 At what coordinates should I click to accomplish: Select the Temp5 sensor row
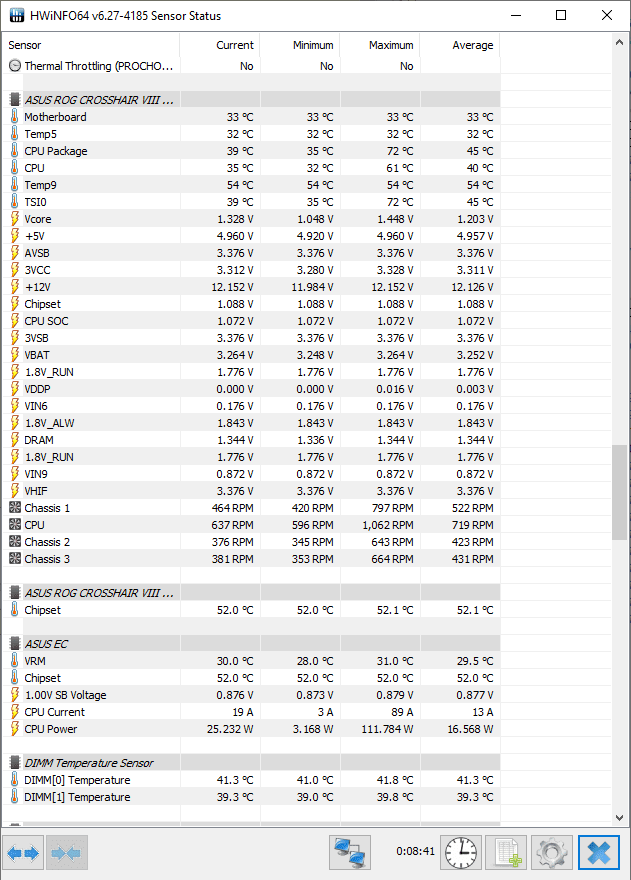(251, 134)
